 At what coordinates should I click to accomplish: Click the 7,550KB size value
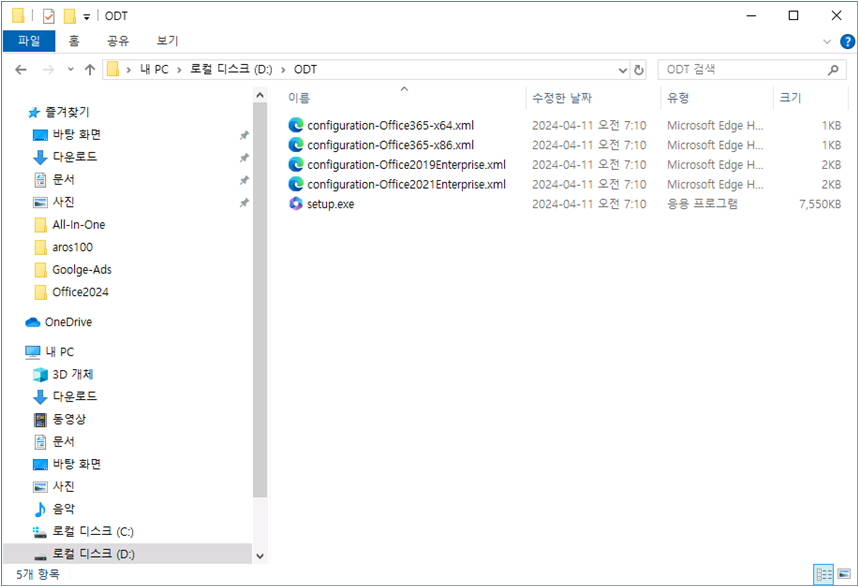820,204
